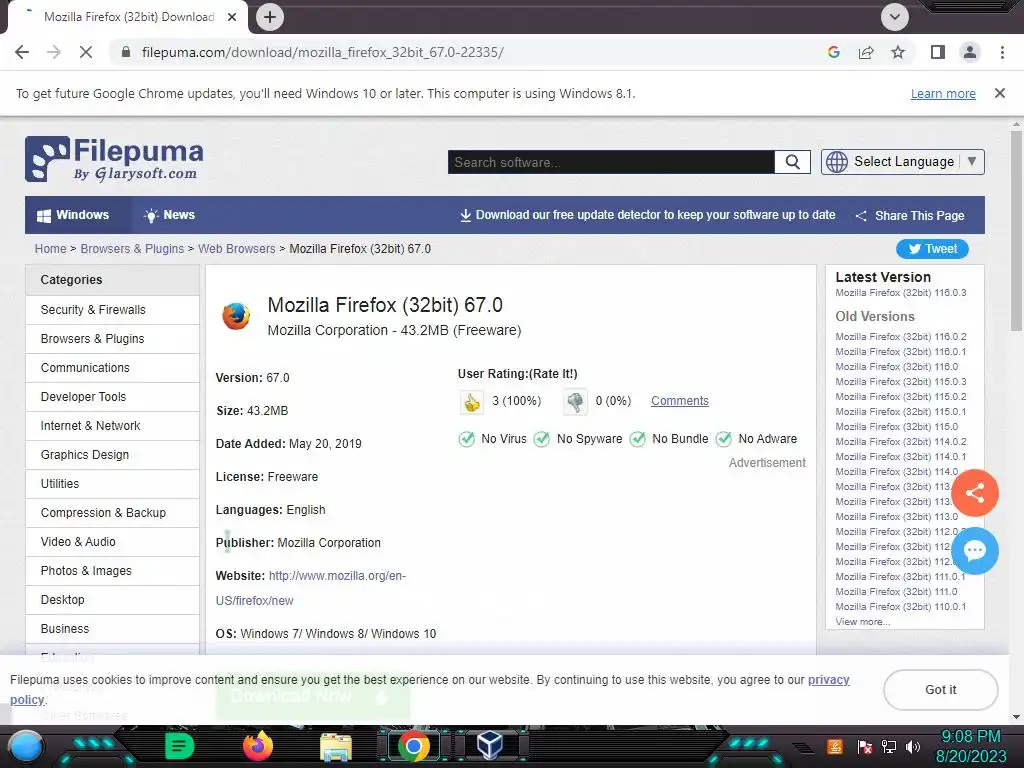
Task: Click the search magnifier button
Action: pos(792,162)
